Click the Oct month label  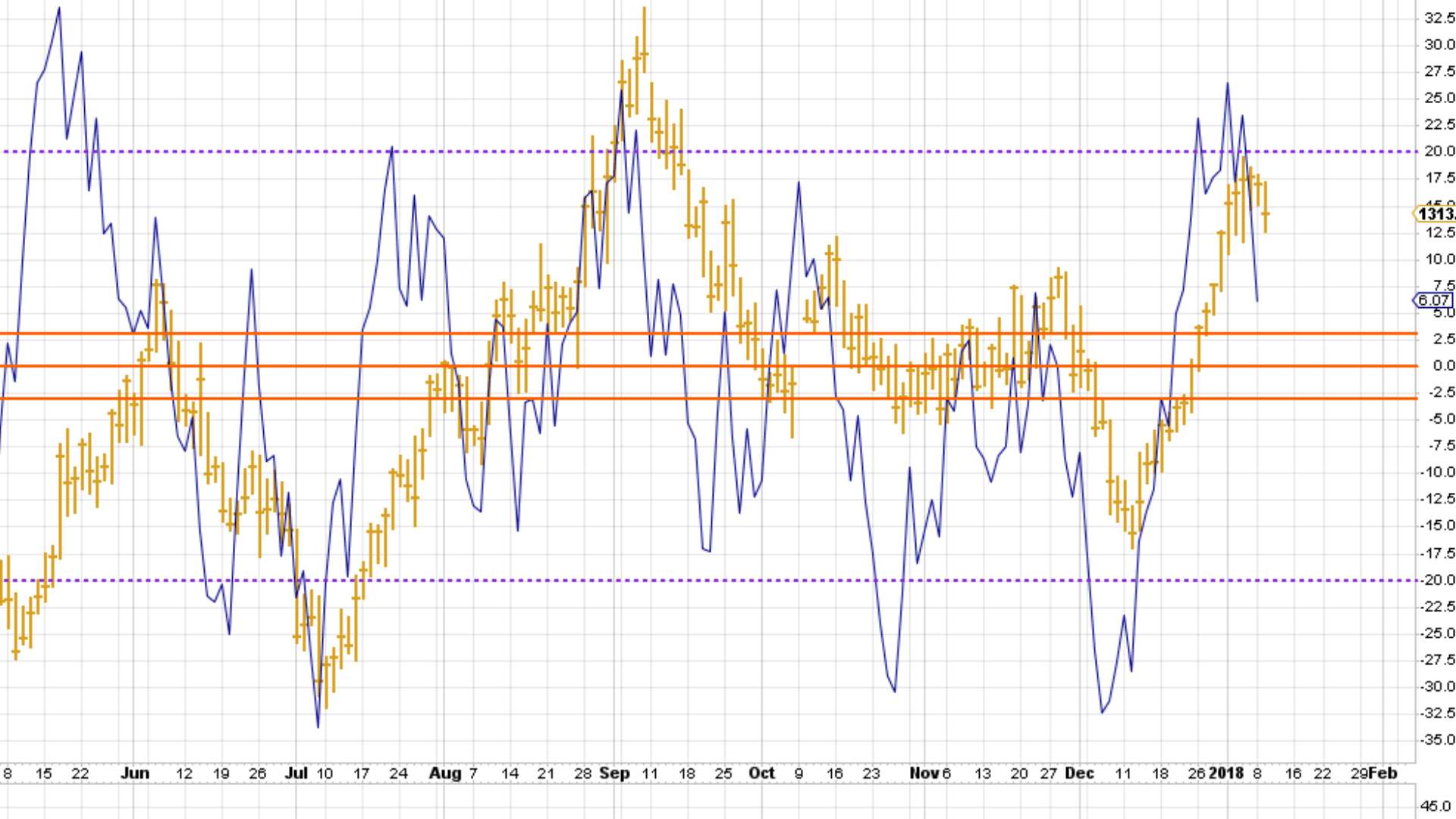(x=761, y=773)
